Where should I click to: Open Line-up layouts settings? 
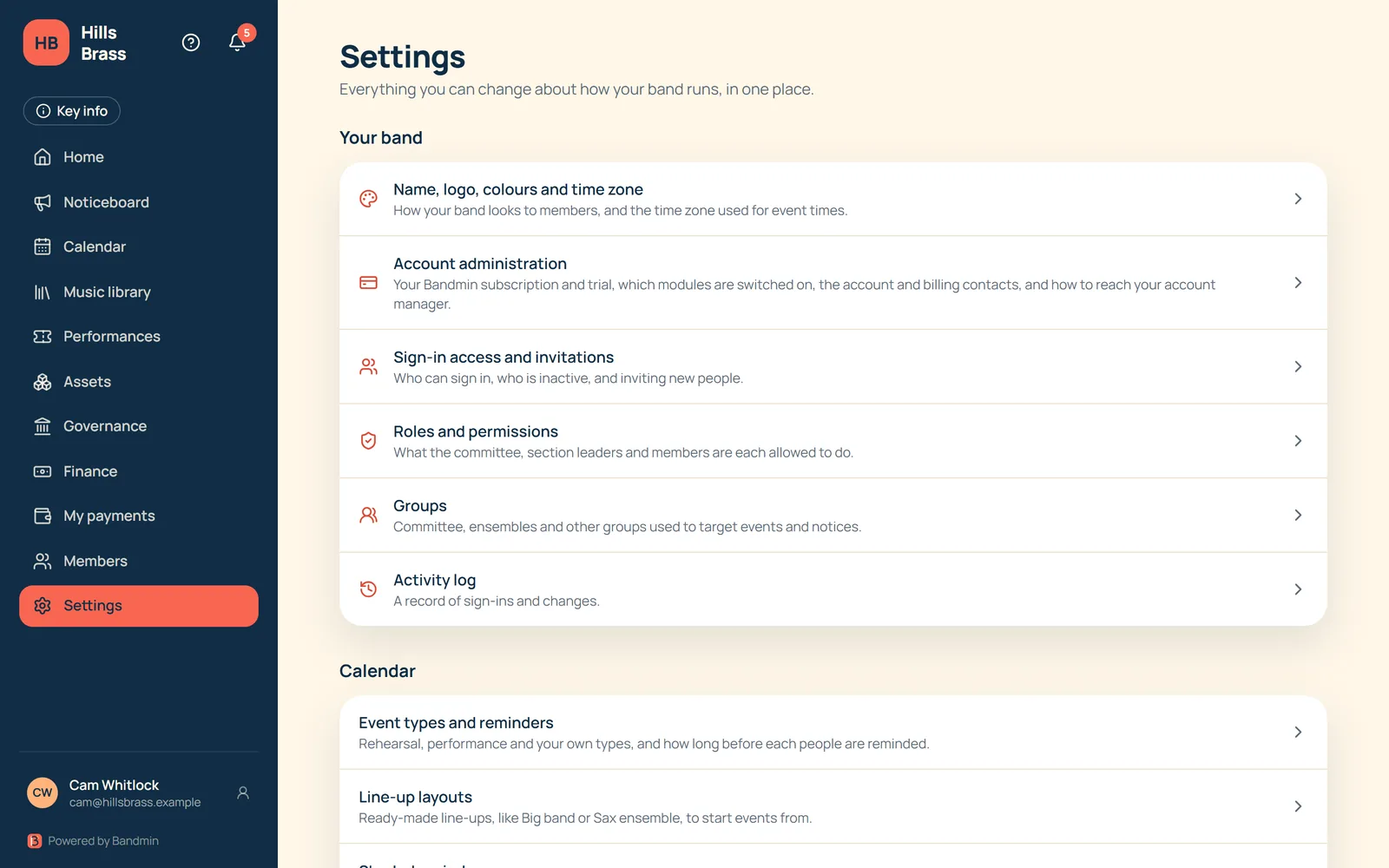pos(833,806)
